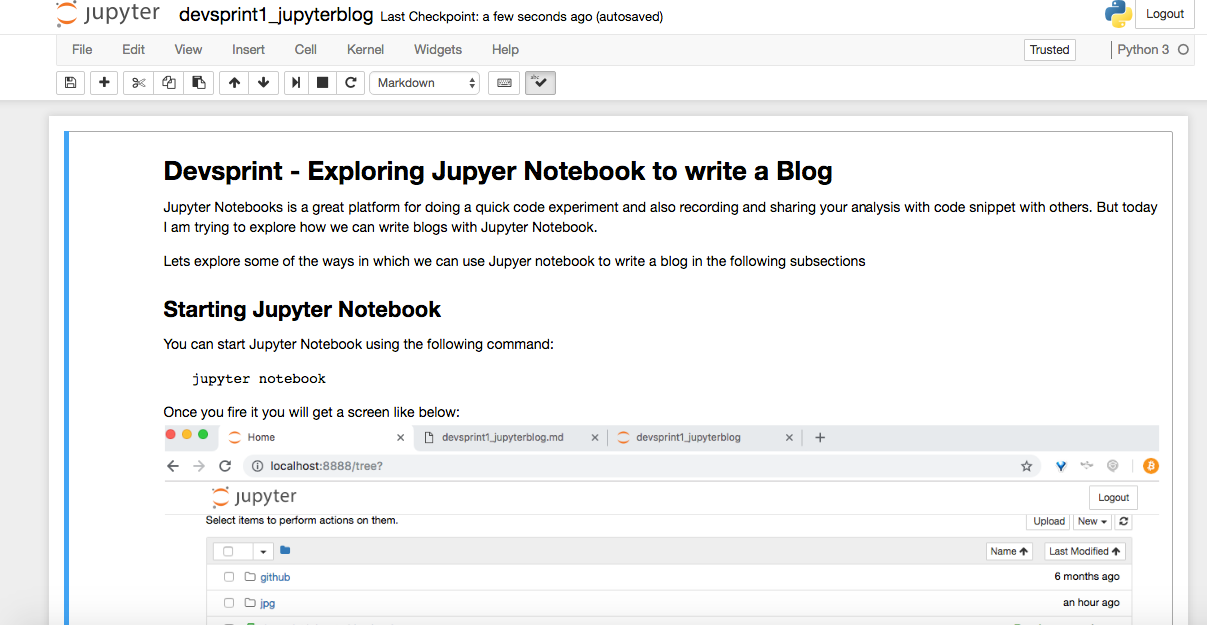The height and width of the screenshot is (625, 1207).
Task: Click the Upload button in embedded file list
Action: coord(1049,521)
